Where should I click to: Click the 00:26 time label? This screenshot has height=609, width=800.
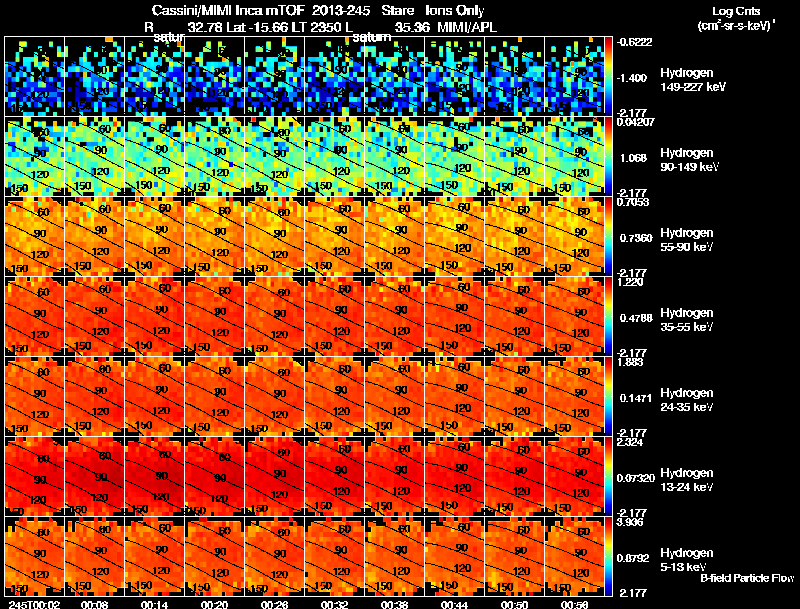(274, 604)
